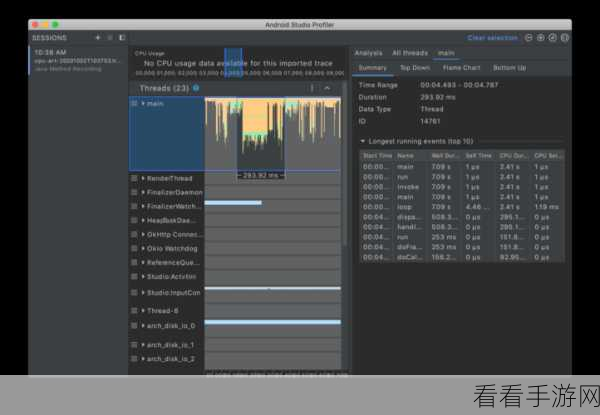Select the handl... event row in the table
The width and height of the screenshot is (600, 415).
coord(462,227)
